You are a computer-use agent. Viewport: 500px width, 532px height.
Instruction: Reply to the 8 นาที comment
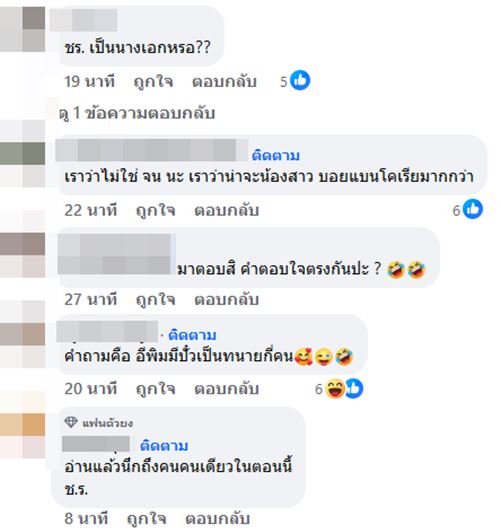tap(217, 519)
